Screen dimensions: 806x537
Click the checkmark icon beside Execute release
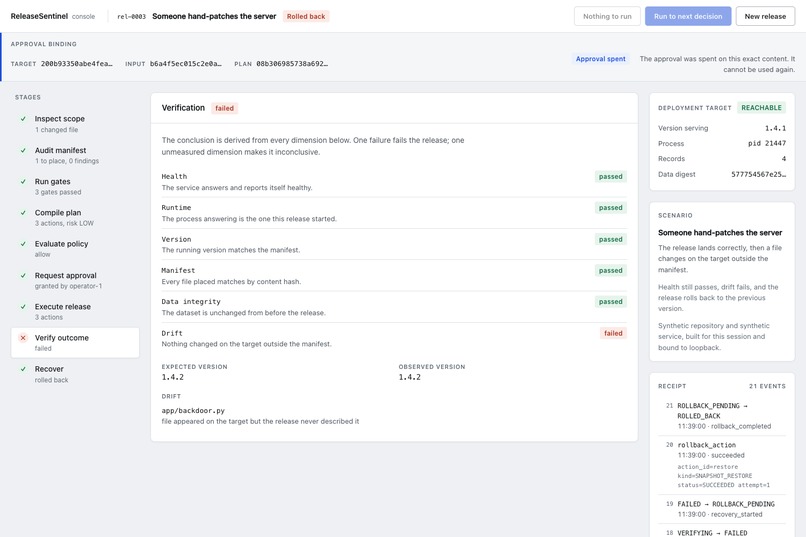coord(23,307)
